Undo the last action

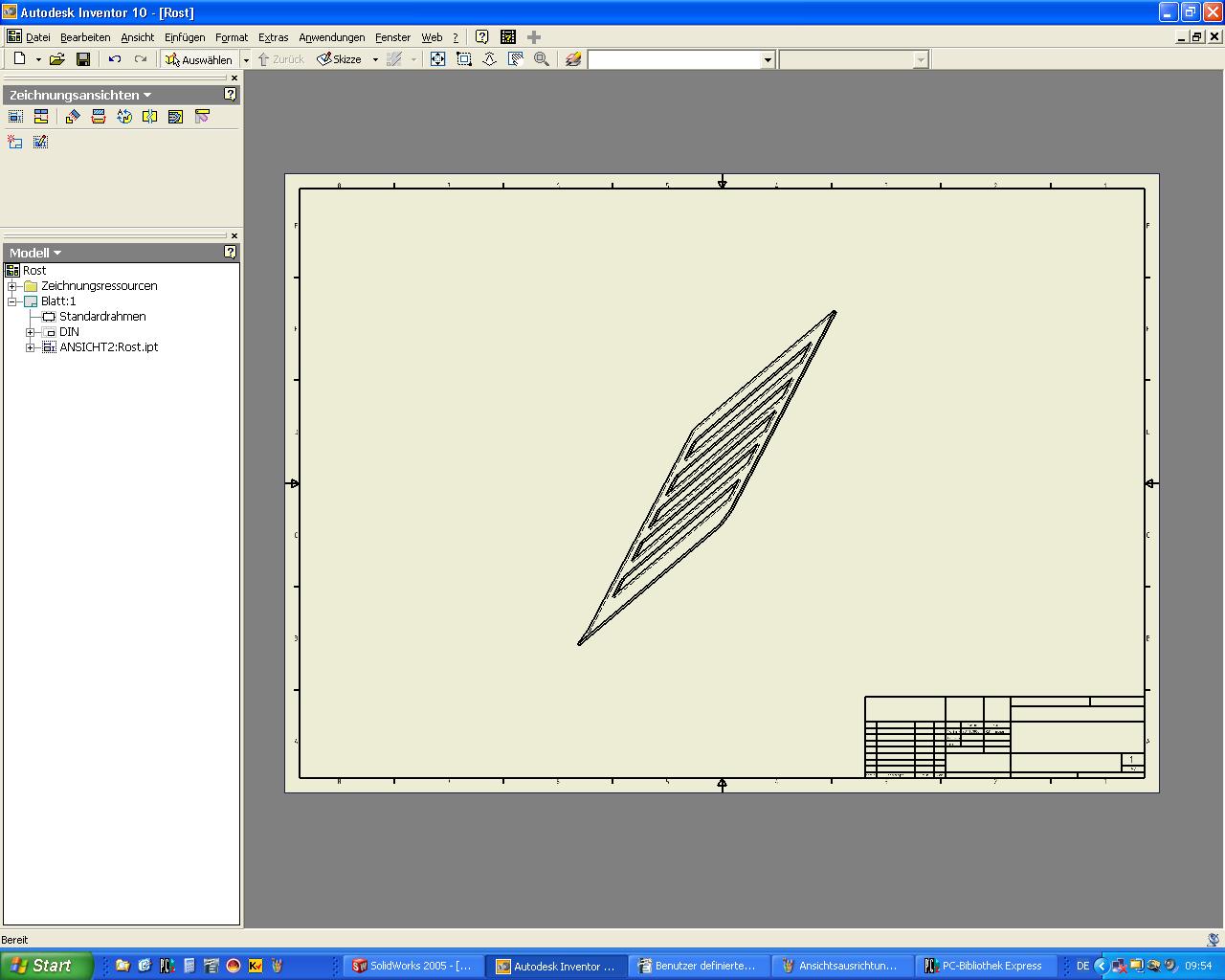(115, 59)
